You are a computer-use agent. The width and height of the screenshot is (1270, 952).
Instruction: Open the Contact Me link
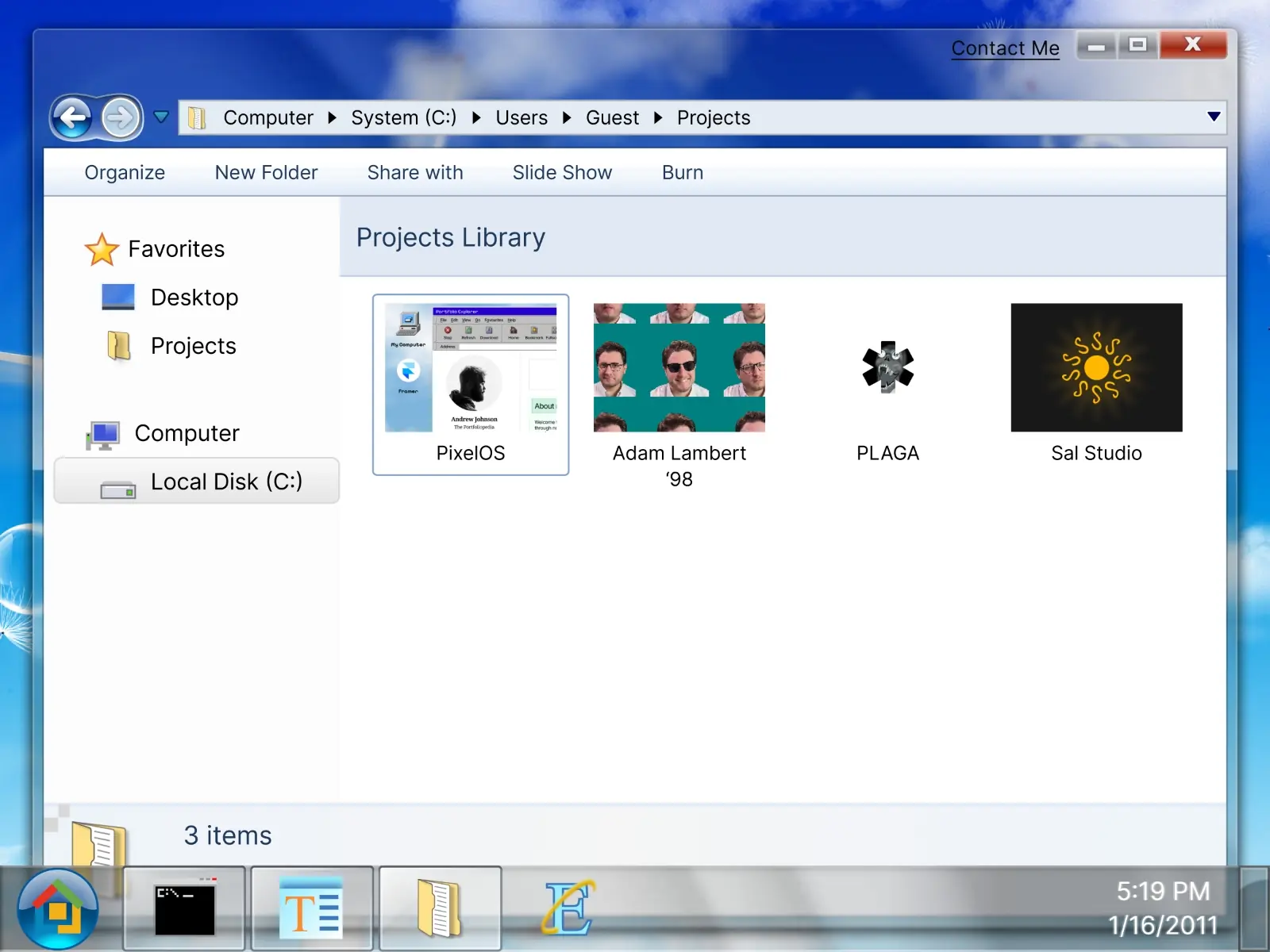[x=1005, y=48]
